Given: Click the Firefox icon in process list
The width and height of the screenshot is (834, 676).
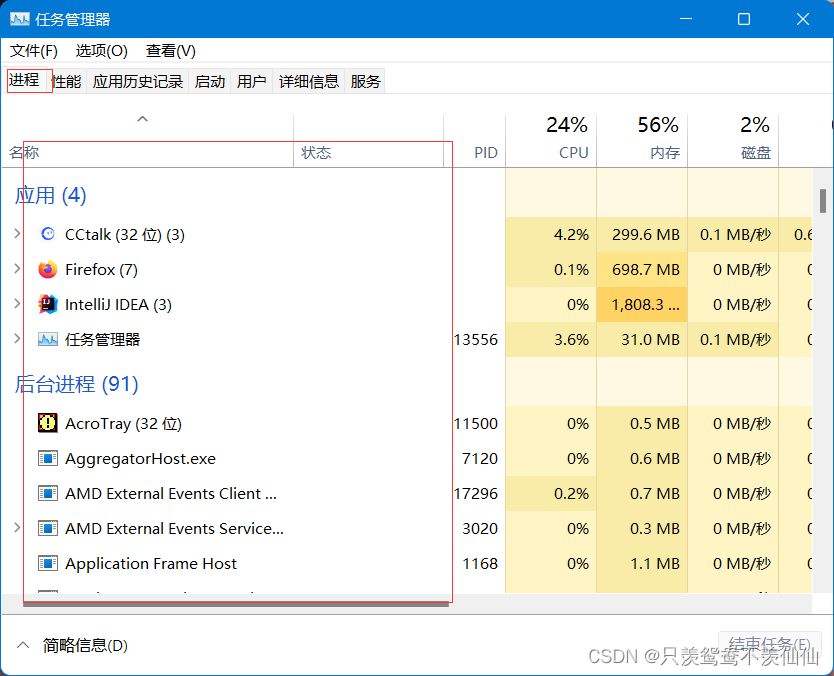Looking at the screenshot, I should point(47,269).
